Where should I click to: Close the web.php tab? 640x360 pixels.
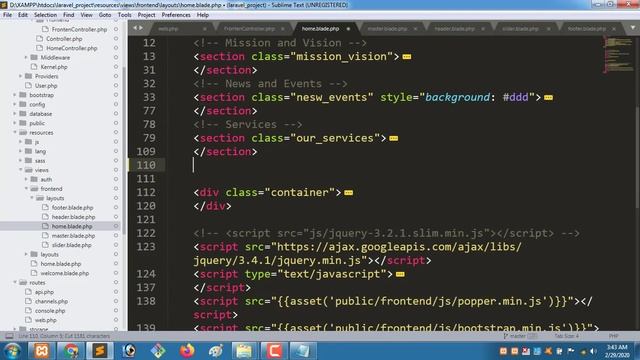(204, 29)
